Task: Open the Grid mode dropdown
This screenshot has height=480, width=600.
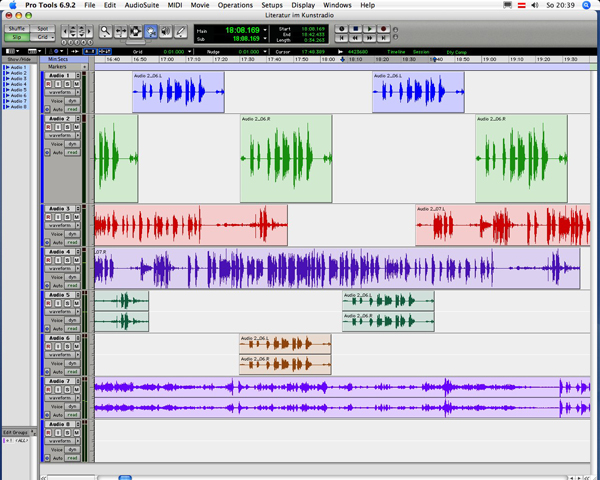Action: pyautogui.click(x=43, y=37)
